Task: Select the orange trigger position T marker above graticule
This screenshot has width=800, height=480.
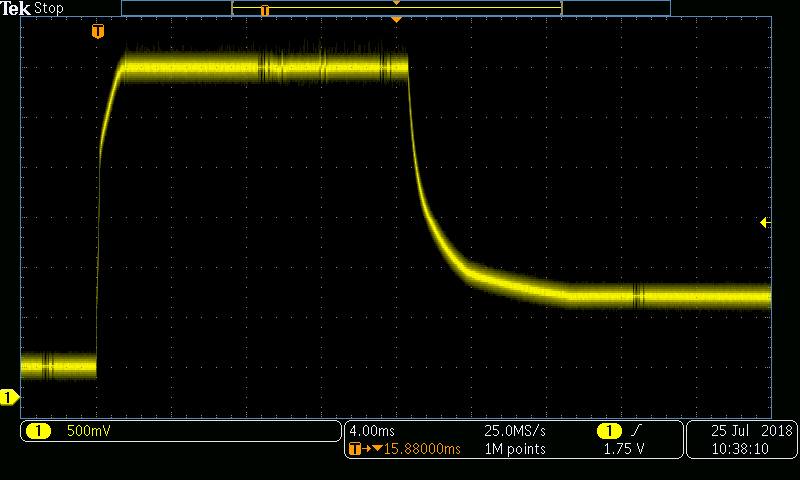Action: (x=97, y=31)
